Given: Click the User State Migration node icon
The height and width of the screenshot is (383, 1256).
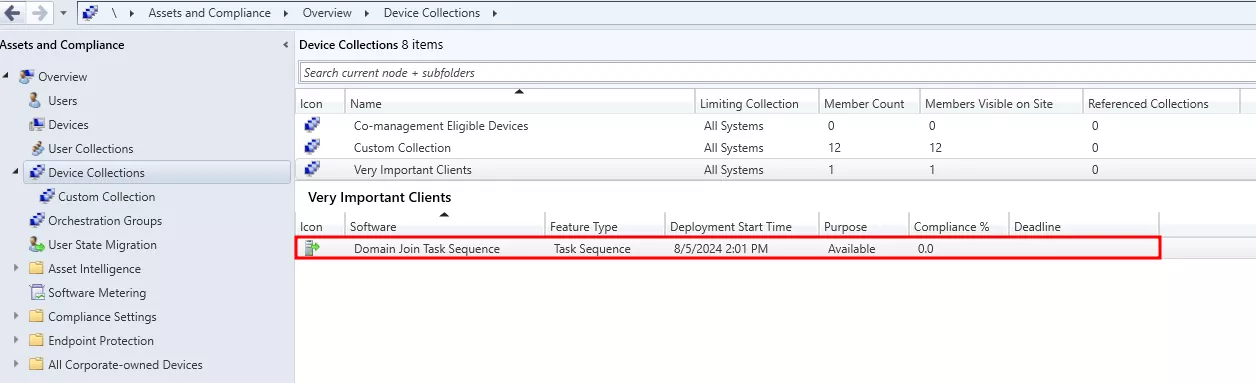Looking at the screenshot, I should 36,244.
